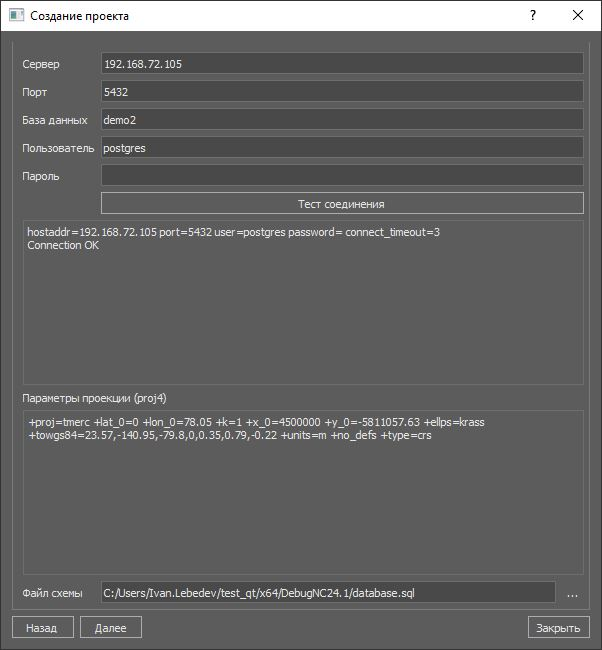Image resolution: width=602 pixels, height=650 pixels.
Task: Click the Создание проекта title bar text
Action: (80, 16)
